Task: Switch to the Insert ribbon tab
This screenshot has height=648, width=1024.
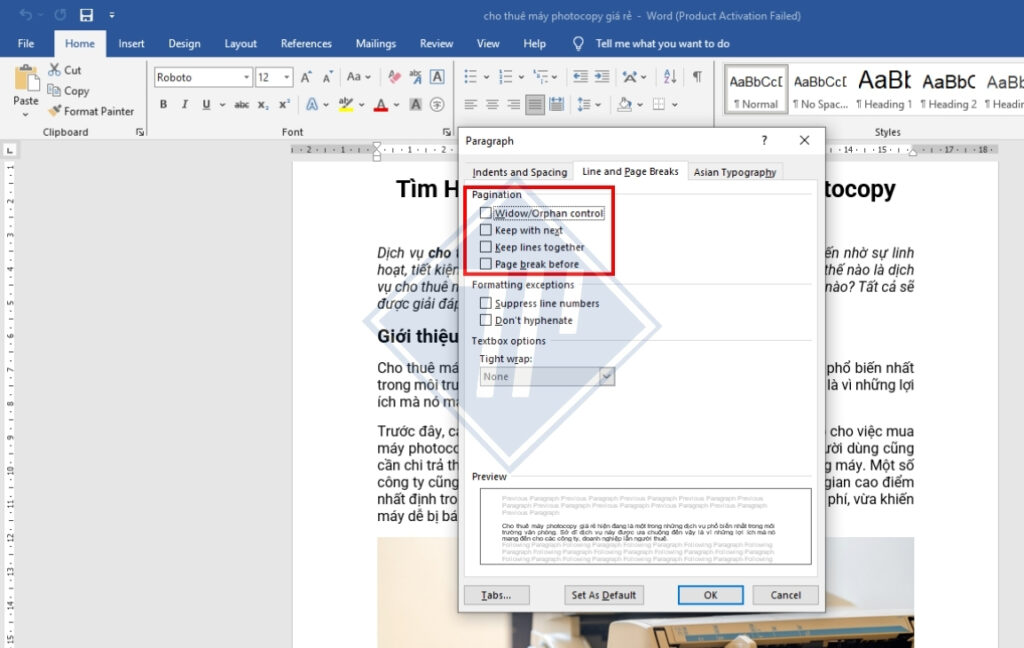Action: [131, 44]
